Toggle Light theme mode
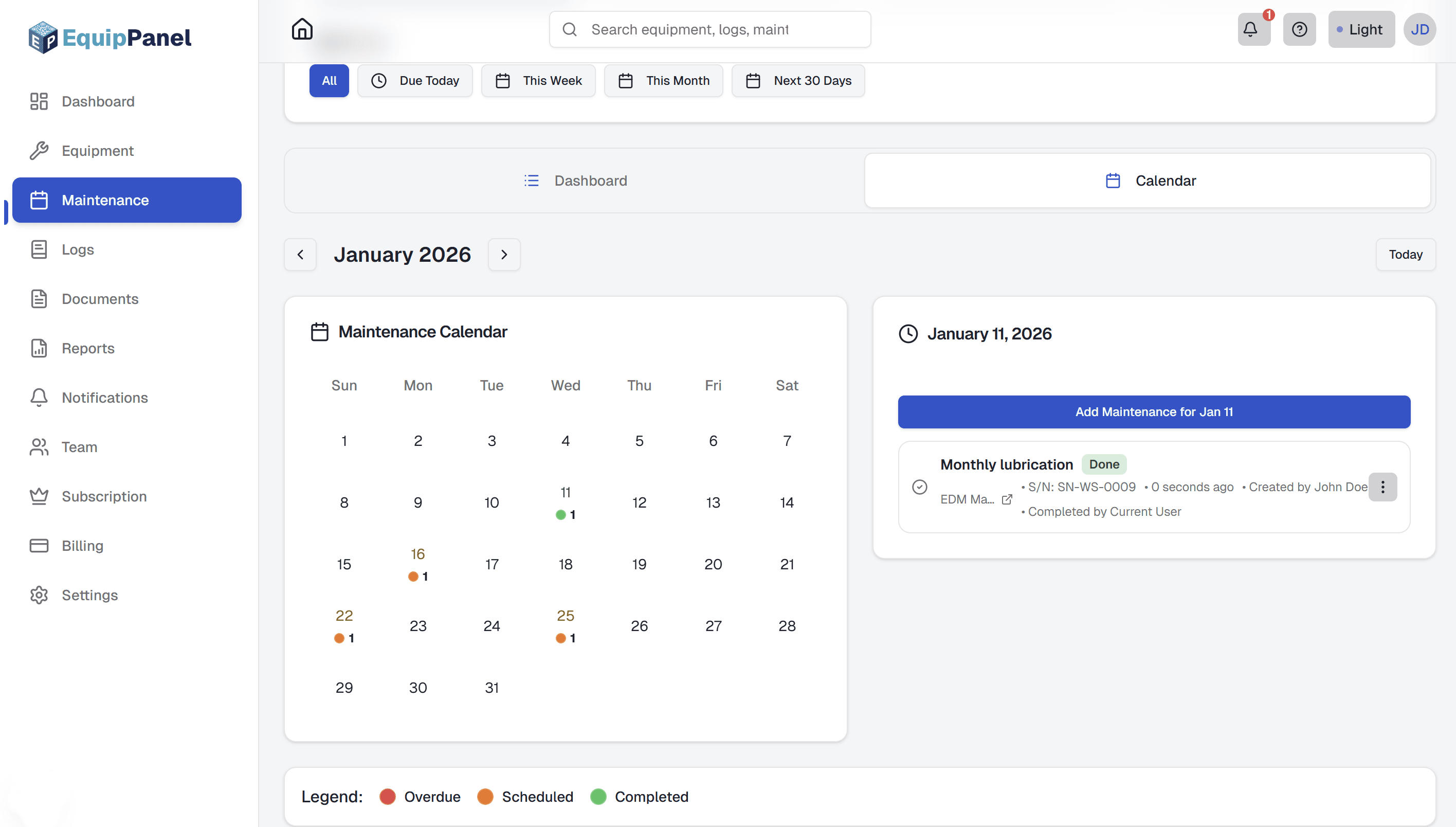Image resolution: width=1456 pixels, height=827 pixels. point(1361,29)
